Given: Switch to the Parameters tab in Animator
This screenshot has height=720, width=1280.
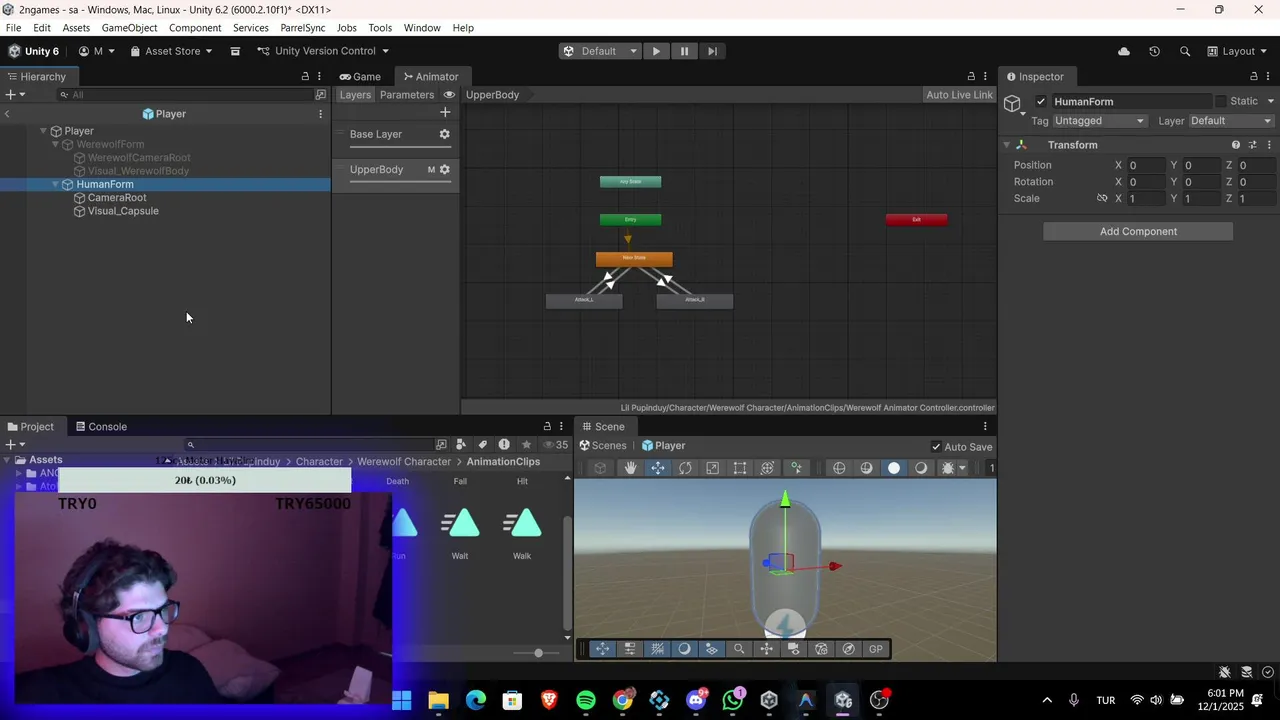Looking at the screenshot, I should pos(407,95).
